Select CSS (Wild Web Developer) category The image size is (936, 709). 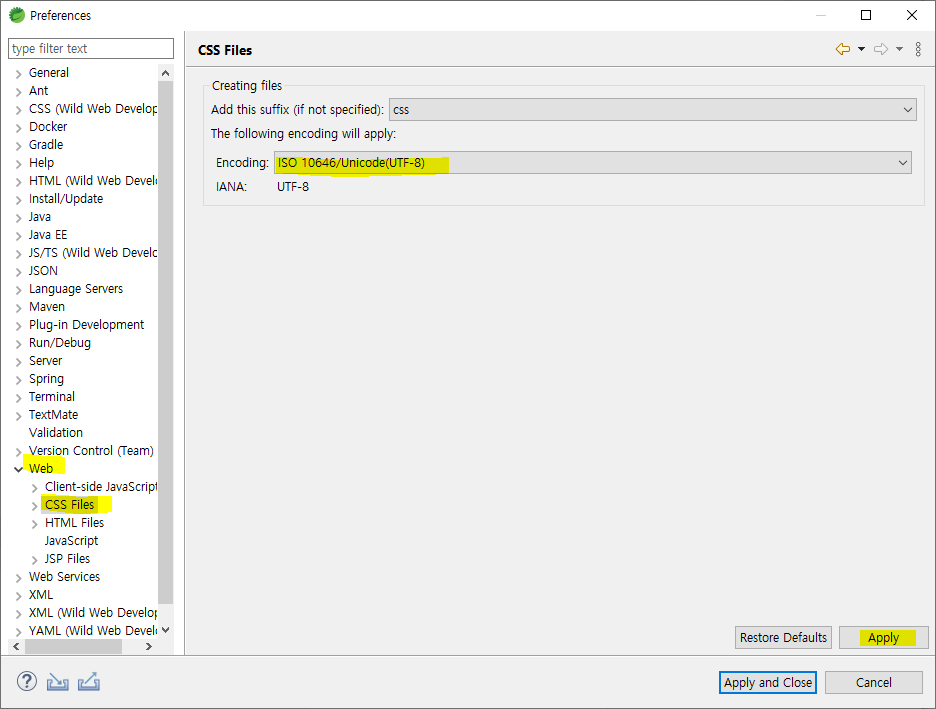[x=93, y=108]
